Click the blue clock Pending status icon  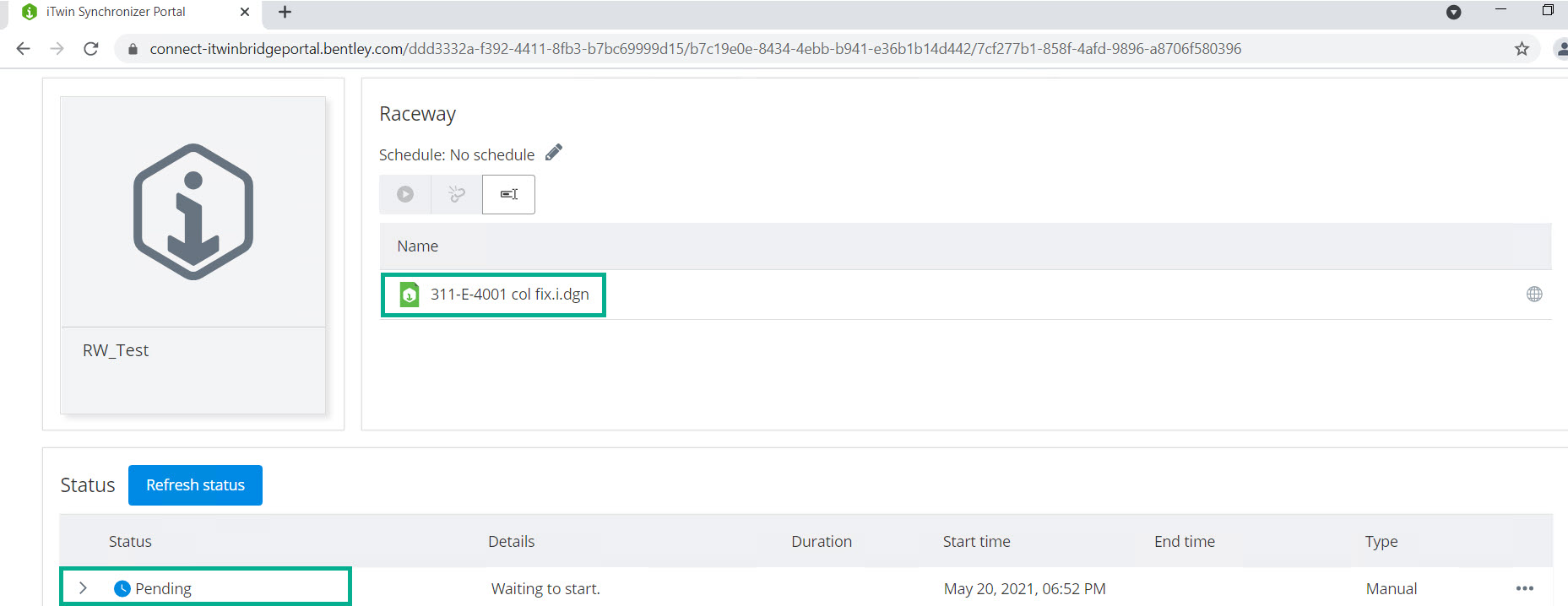pyautogui.click(x=122, y=588)
